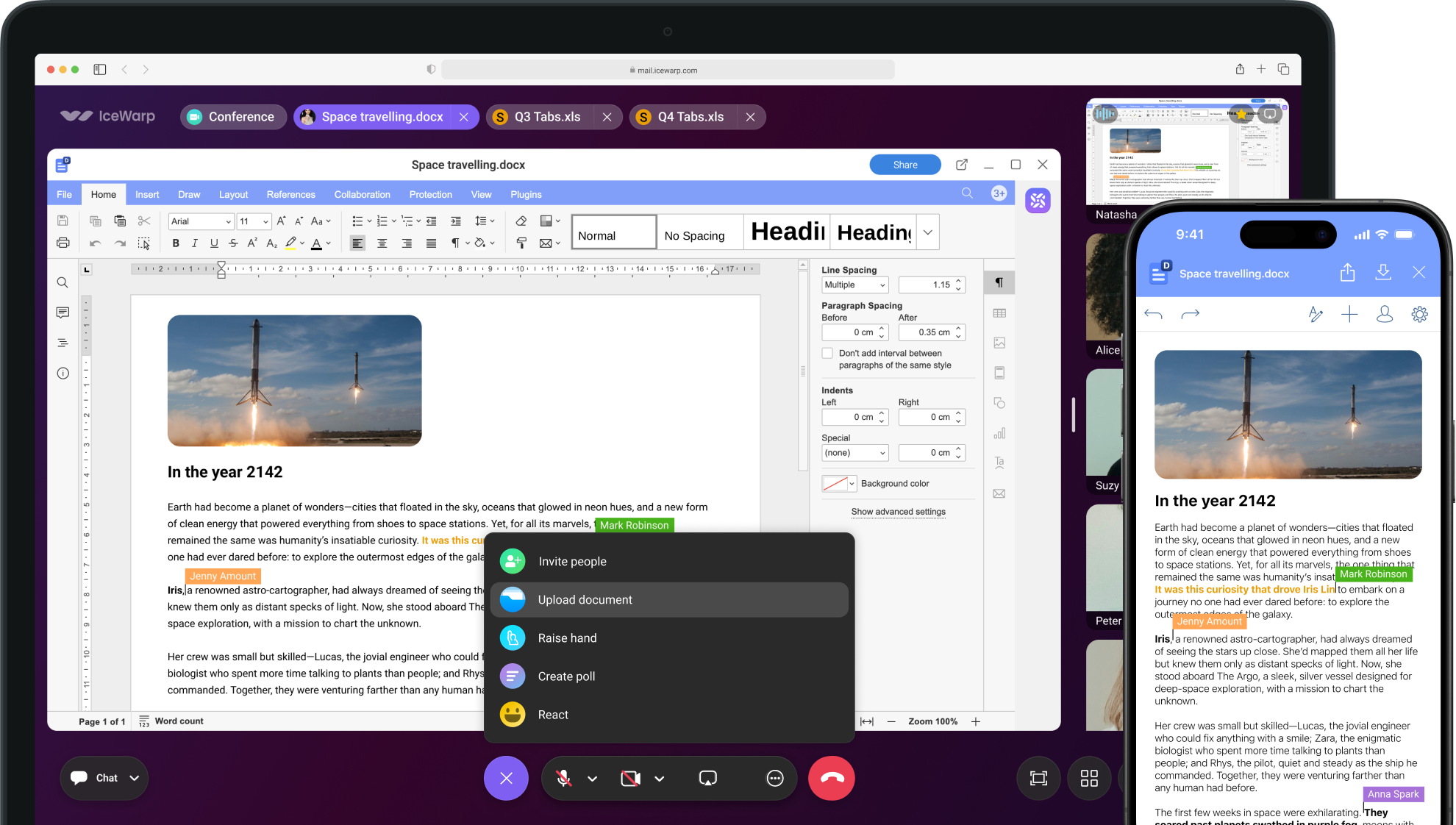
Task: Click the clear style eraser icon
Action: [521, 221]
